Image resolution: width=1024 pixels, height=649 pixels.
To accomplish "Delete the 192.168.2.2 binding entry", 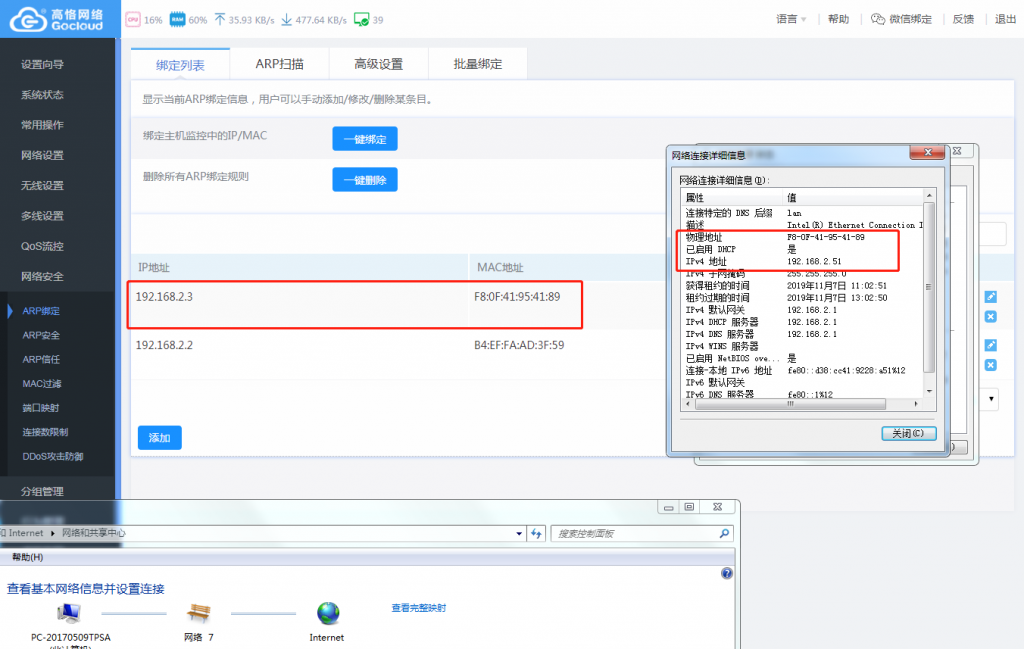I will point(991,365).
